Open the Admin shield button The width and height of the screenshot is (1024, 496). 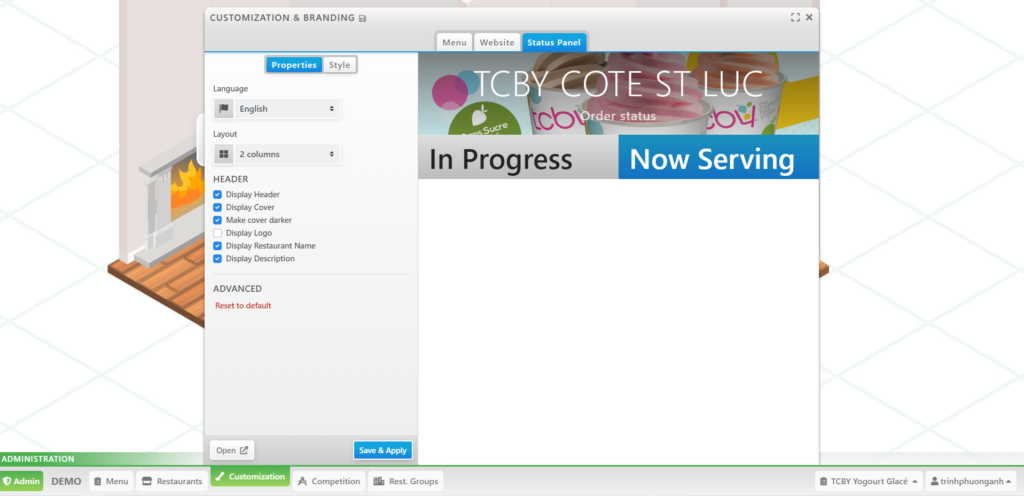[22, 481]
